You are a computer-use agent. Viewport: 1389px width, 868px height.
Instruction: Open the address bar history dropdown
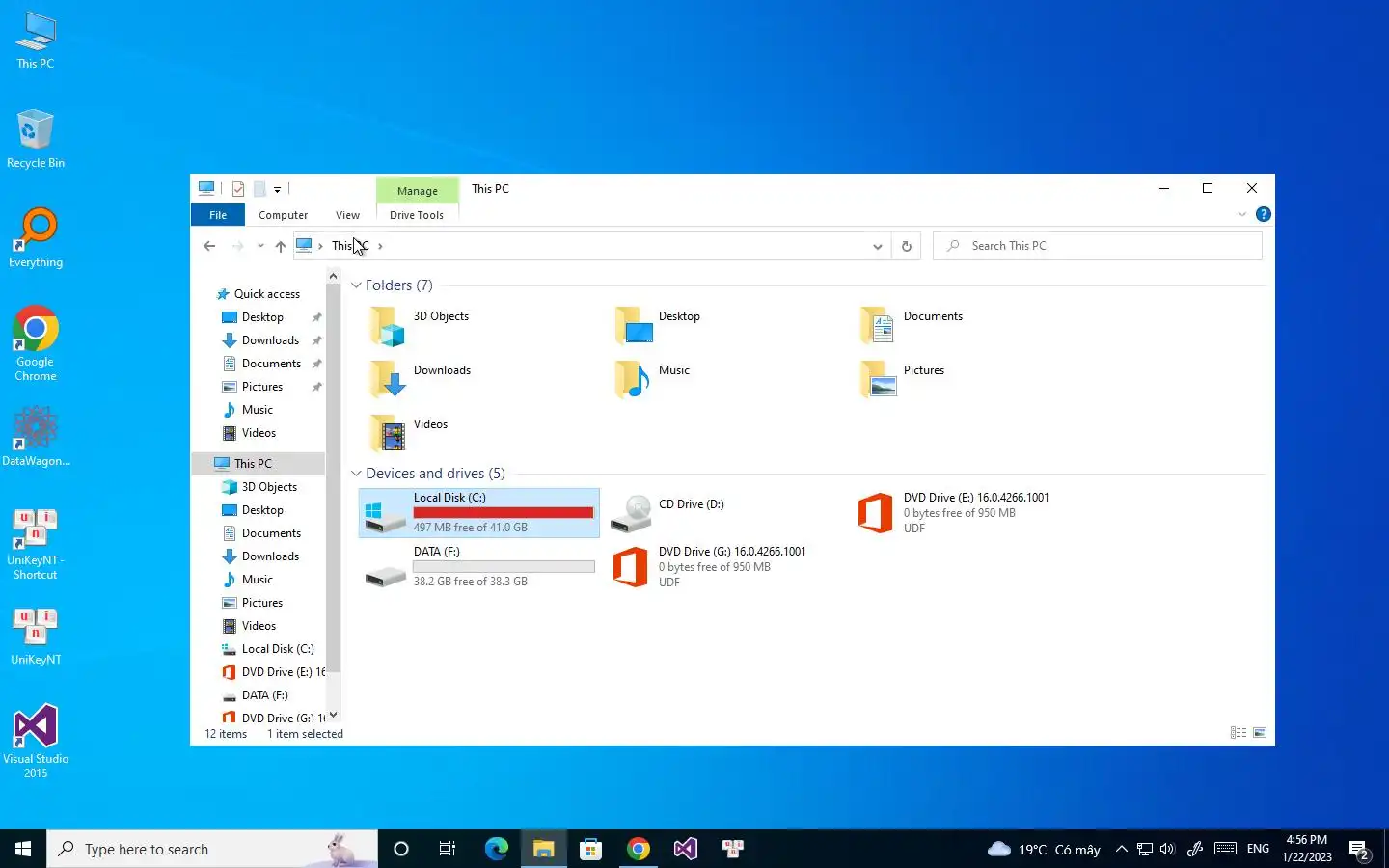coord(878,246)
